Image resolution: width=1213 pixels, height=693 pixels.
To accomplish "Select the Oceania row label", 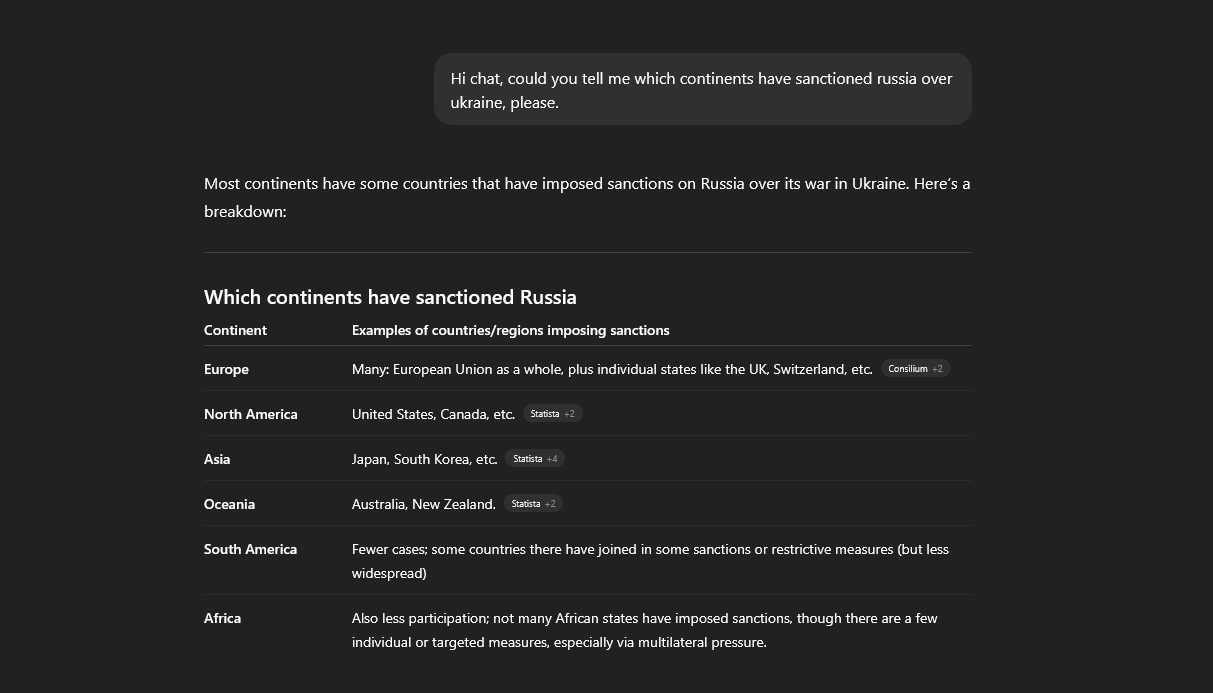I will point(229,504).
